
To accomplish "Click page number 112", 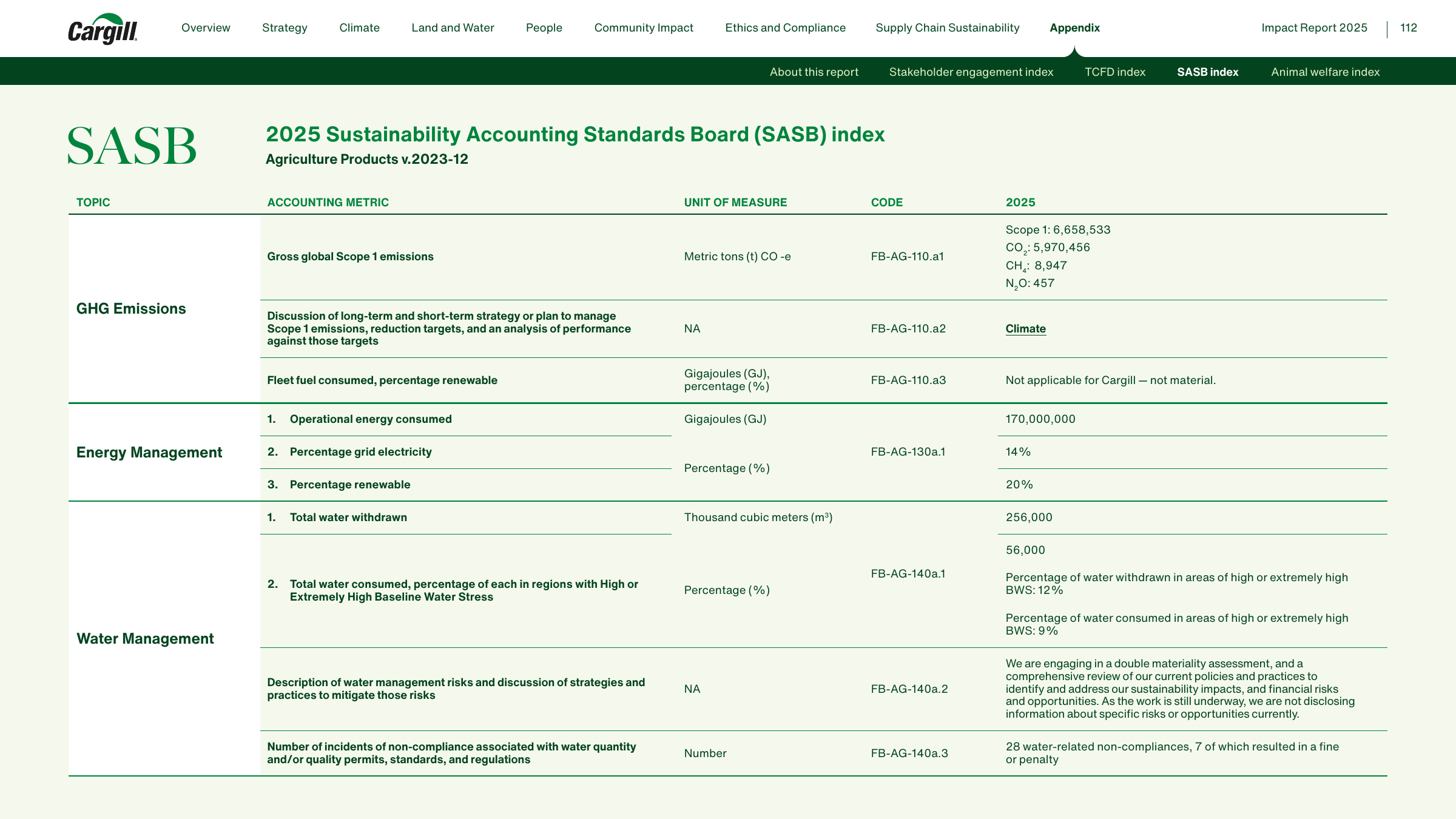I will tap(1409, 28).
